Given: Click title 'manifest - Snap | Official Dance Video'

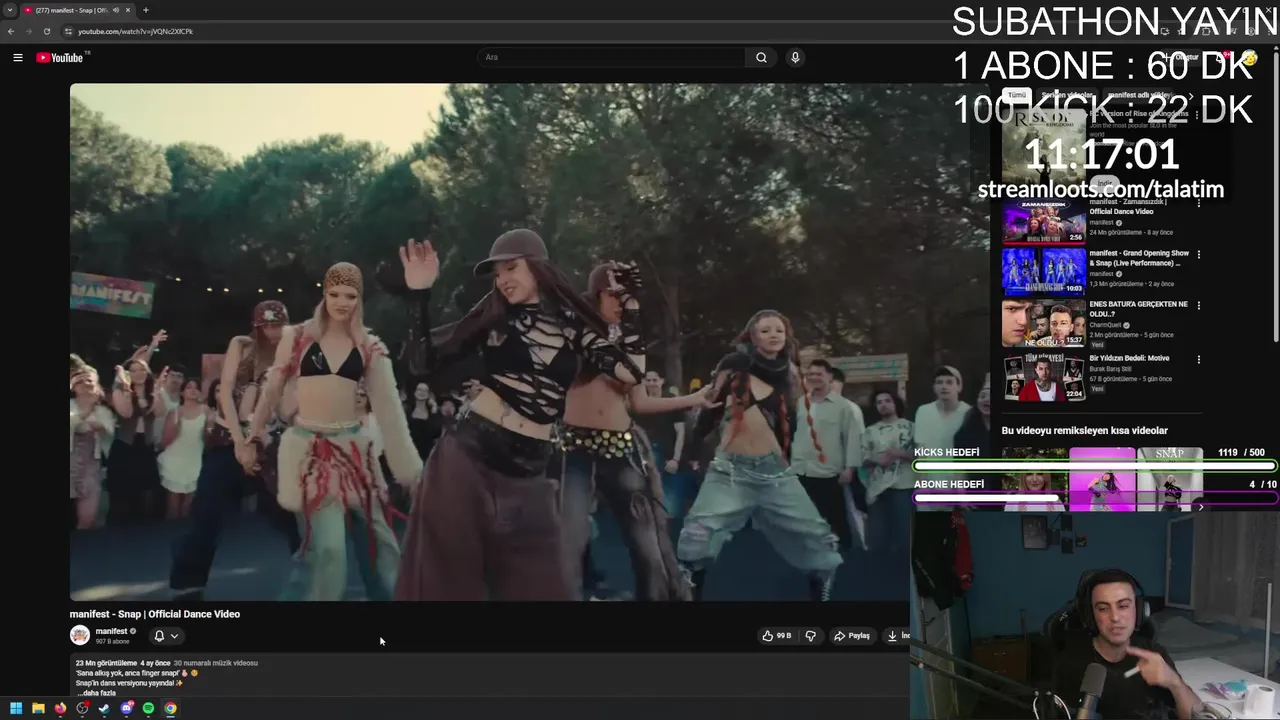Looking at the screenshot, I should [x=155, y=614].
